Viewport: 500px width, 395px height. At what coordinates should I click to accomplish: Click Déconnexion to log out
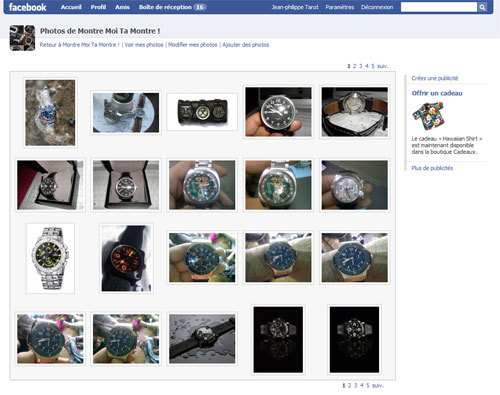point(377,7)
